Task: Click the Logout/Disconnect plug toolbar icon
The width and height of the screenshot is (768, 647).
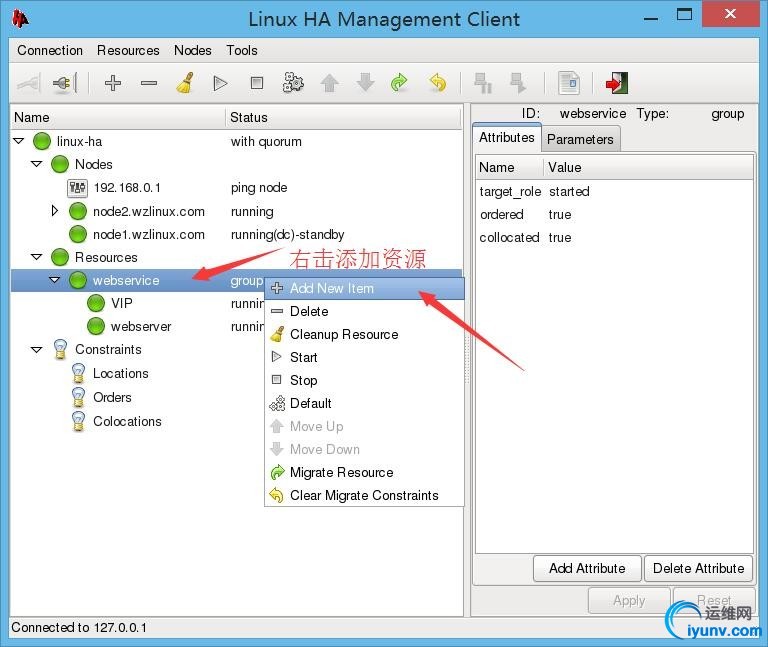Action: [65, 83]
